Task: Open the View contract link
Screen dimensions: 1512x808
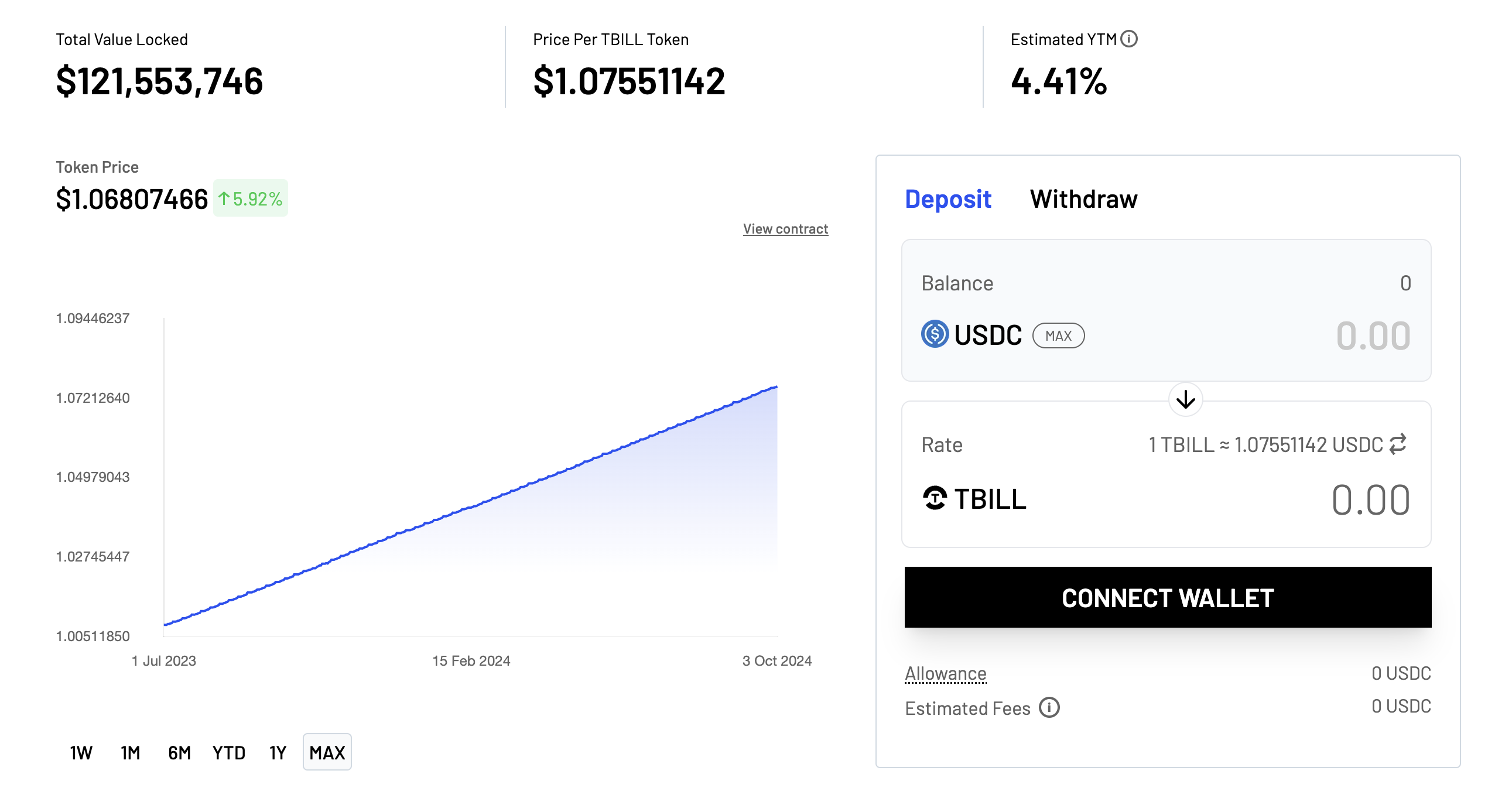Action: click(x=785, y=229)
